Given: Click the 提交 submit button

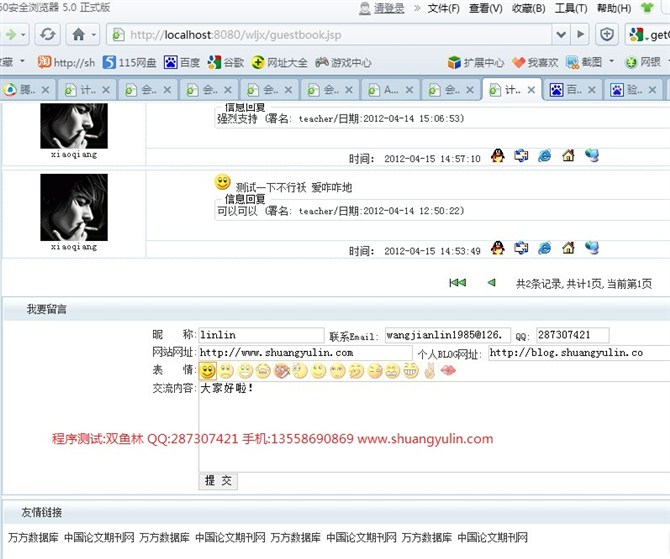Looking at the screenshot, I should click(218, 481).
